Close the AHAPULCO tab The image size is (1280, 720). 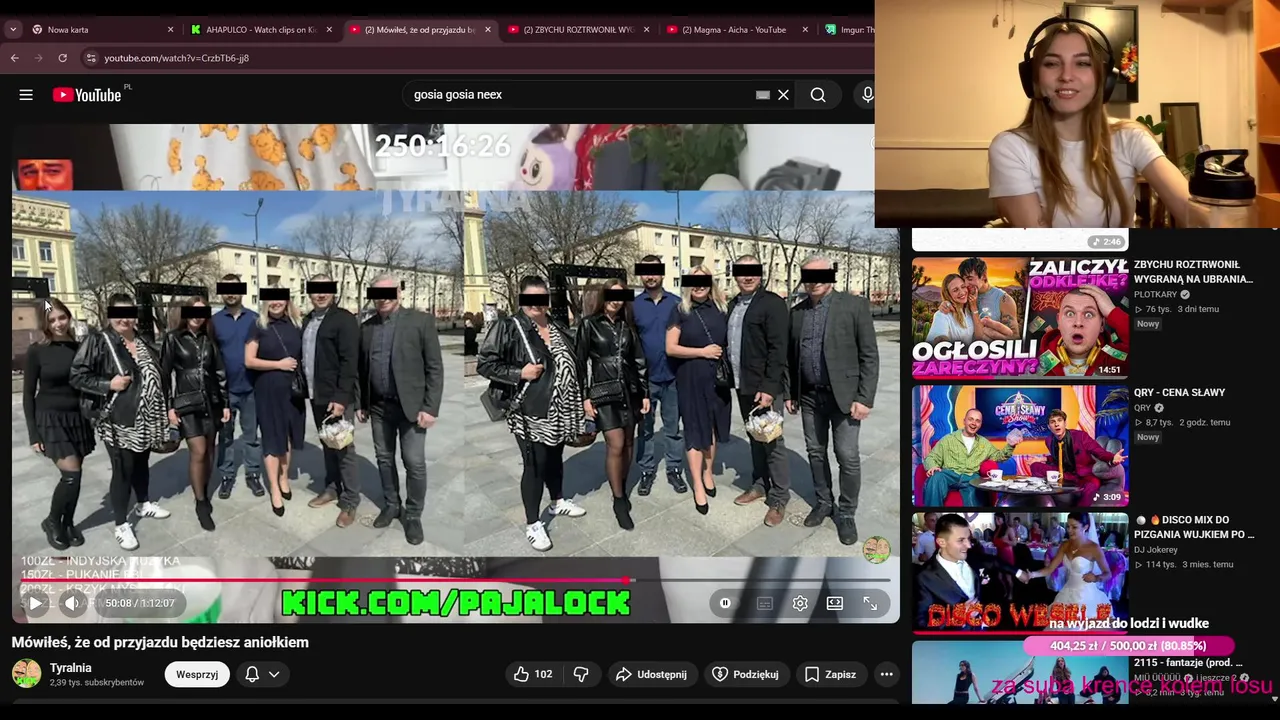click(329, 30)
